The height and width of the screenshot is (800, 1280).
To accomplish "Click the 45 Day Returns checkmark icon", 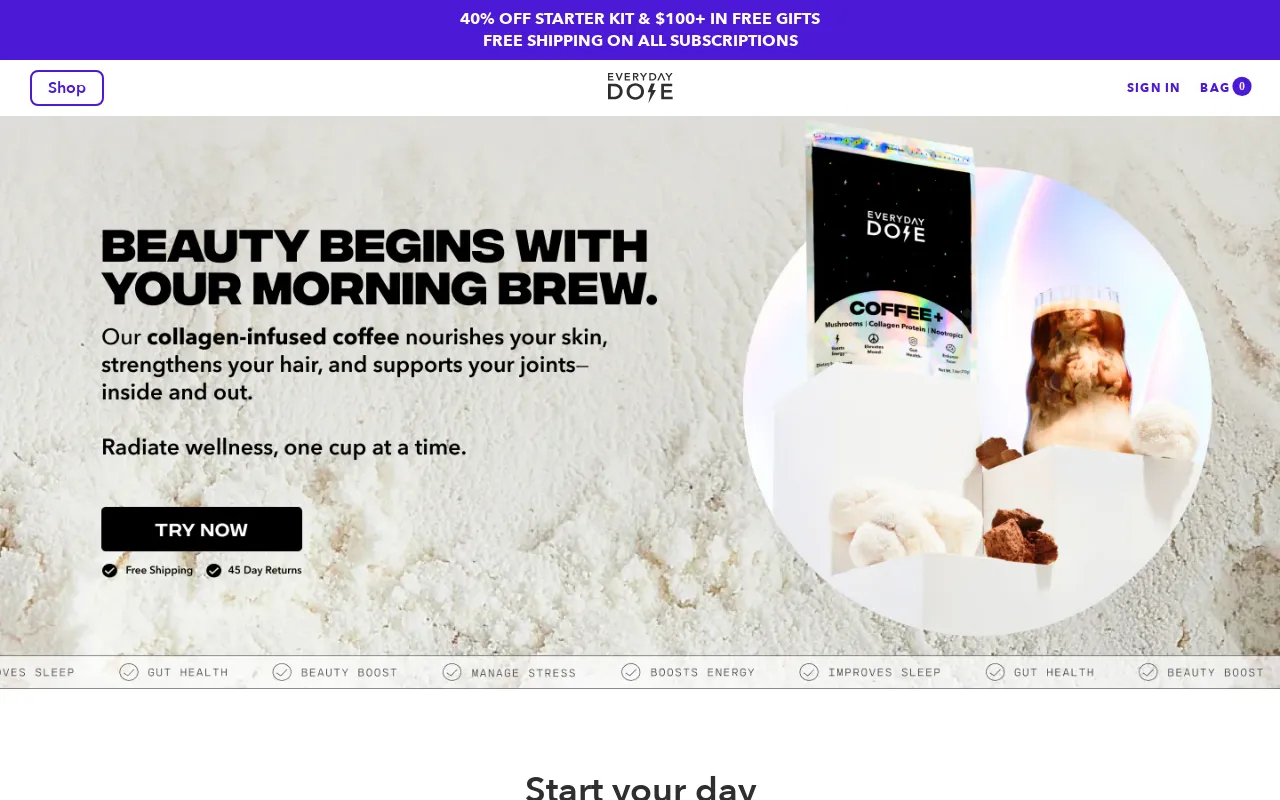I will point(214,570).
